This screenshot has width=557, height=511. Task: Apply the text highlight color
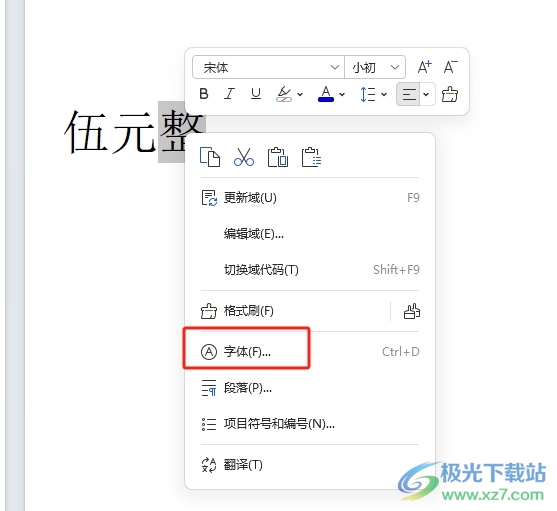click(x=284, y=94)
